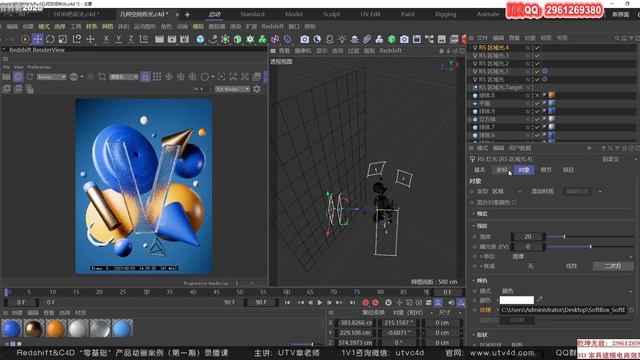Screen dimensions: 640x360
Task: Select 无 decay option
Action: click(530, 266)
